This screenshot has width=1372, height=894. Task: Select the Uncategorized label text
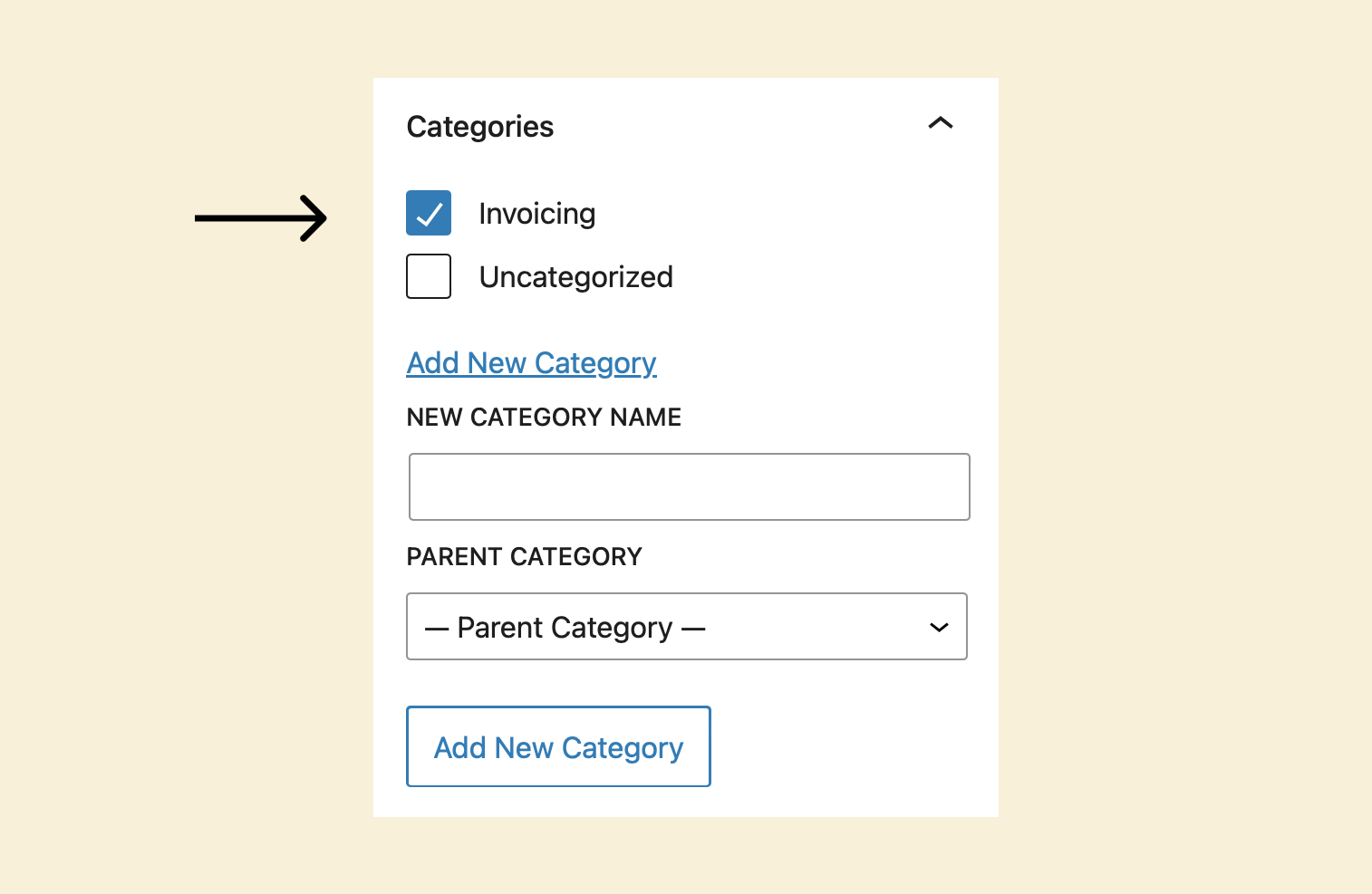tap(575, 277)
